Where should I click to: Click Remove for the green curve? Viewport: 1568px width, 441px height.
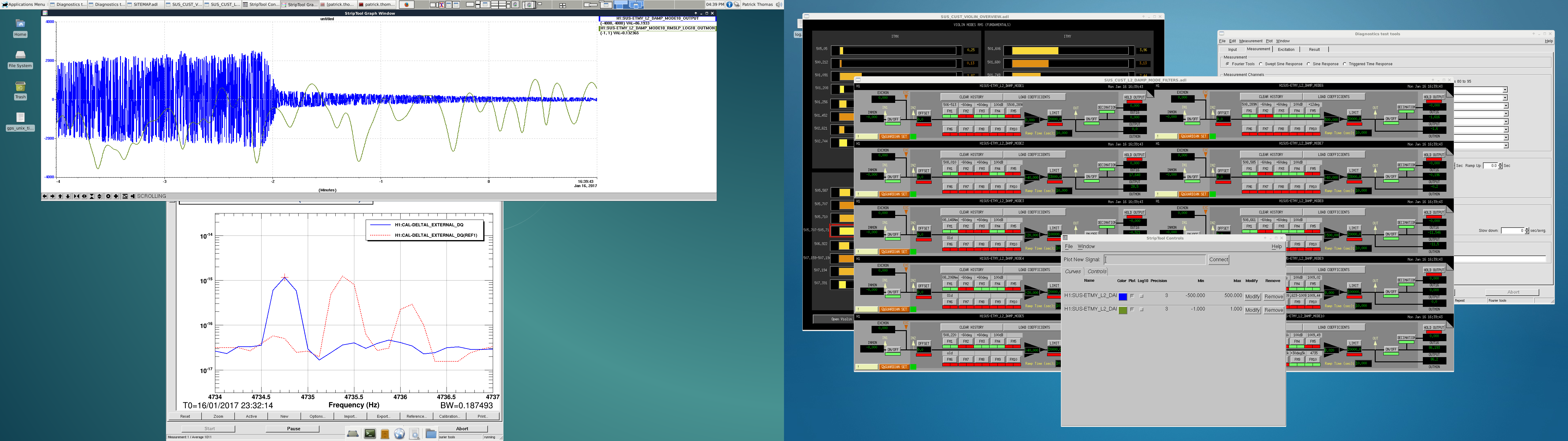[1273, 310]
